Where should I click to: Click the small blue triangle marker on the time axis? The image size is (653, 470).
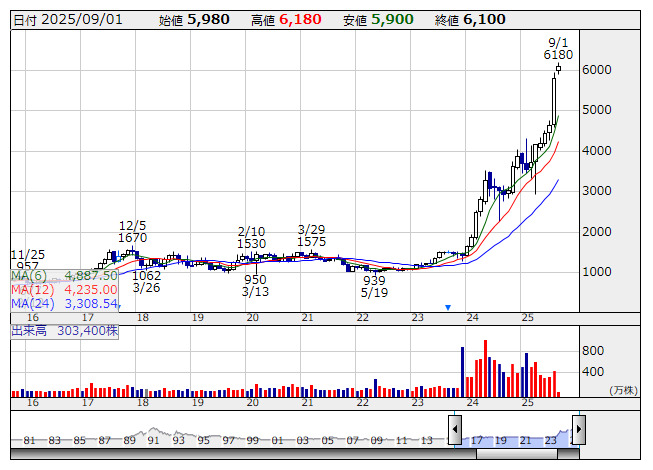click(x=448, y=307)
